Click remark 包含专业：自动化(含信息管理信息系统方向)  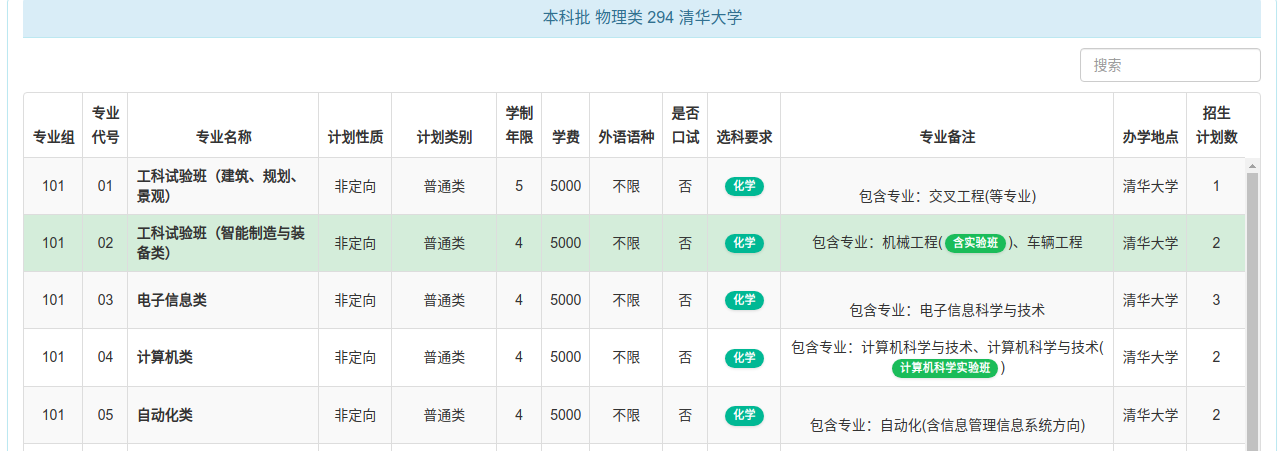(947, 426)
